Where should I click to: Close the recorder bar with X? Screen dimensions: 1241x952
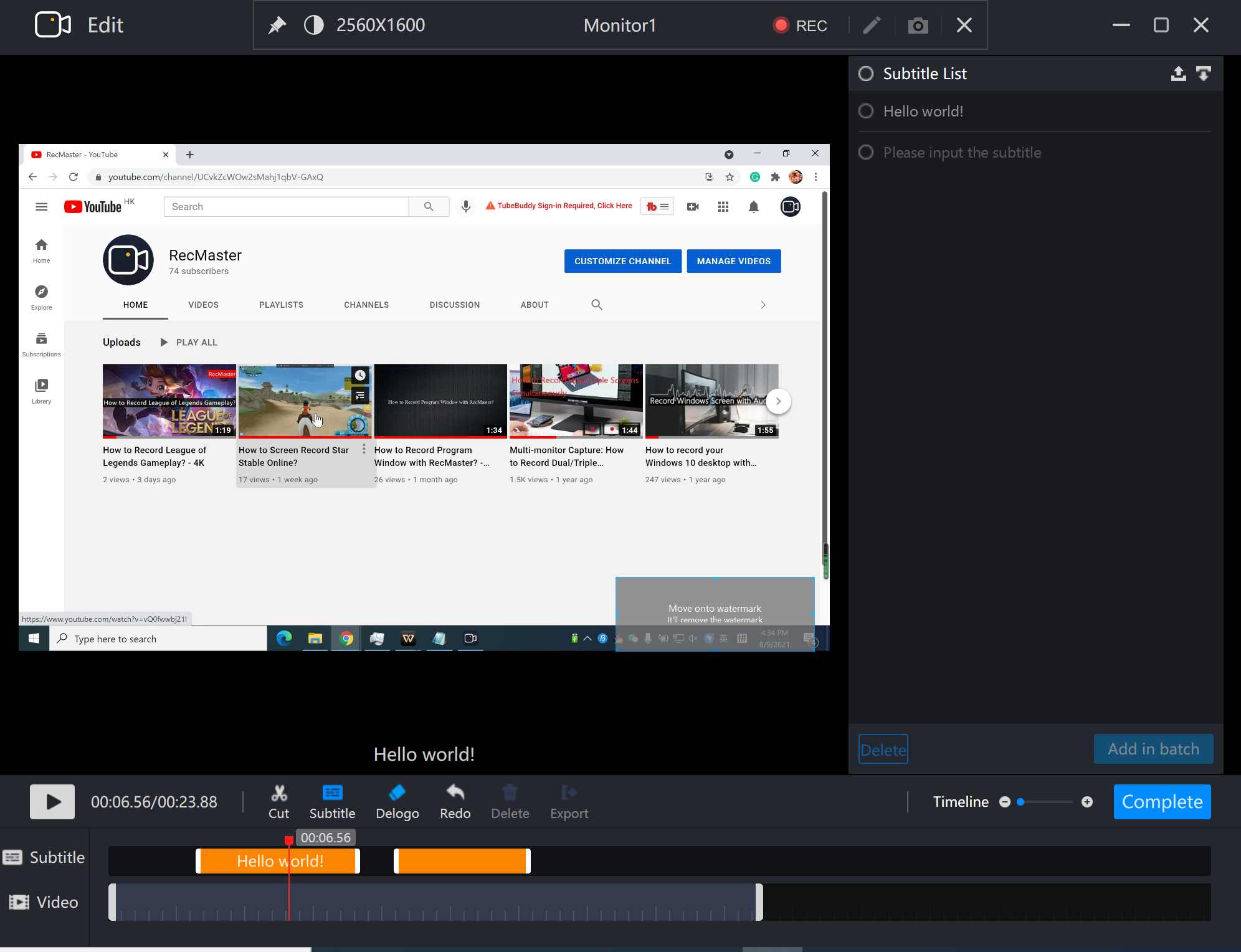[x=964, y=26]
